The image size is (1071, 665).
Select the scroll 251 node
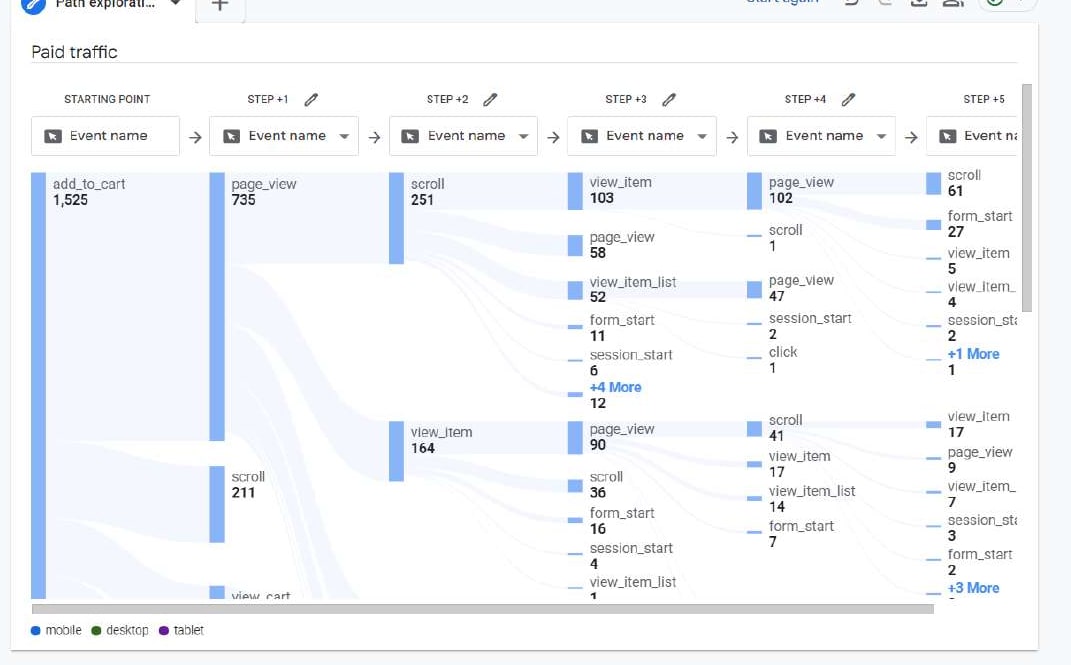click(x=396, y=218)
